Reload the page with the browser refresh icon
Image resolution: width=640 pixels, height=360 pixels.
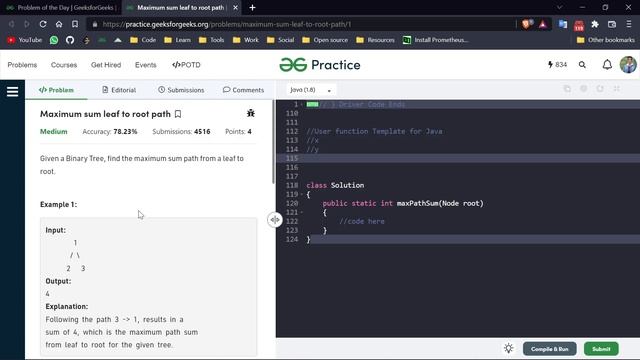[43, 24]
